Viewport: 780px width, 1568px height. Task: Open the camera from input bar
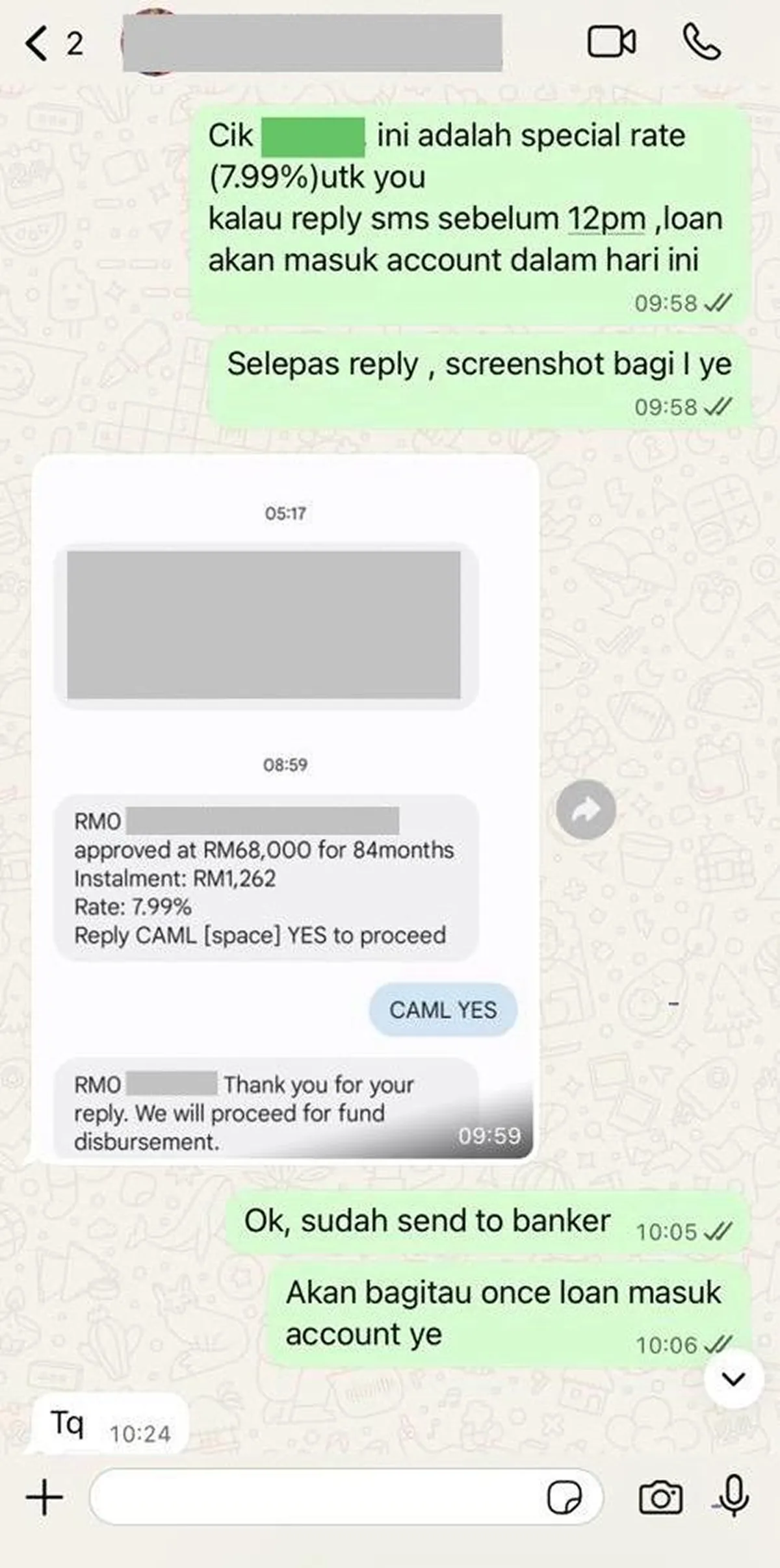point(660,1498)
